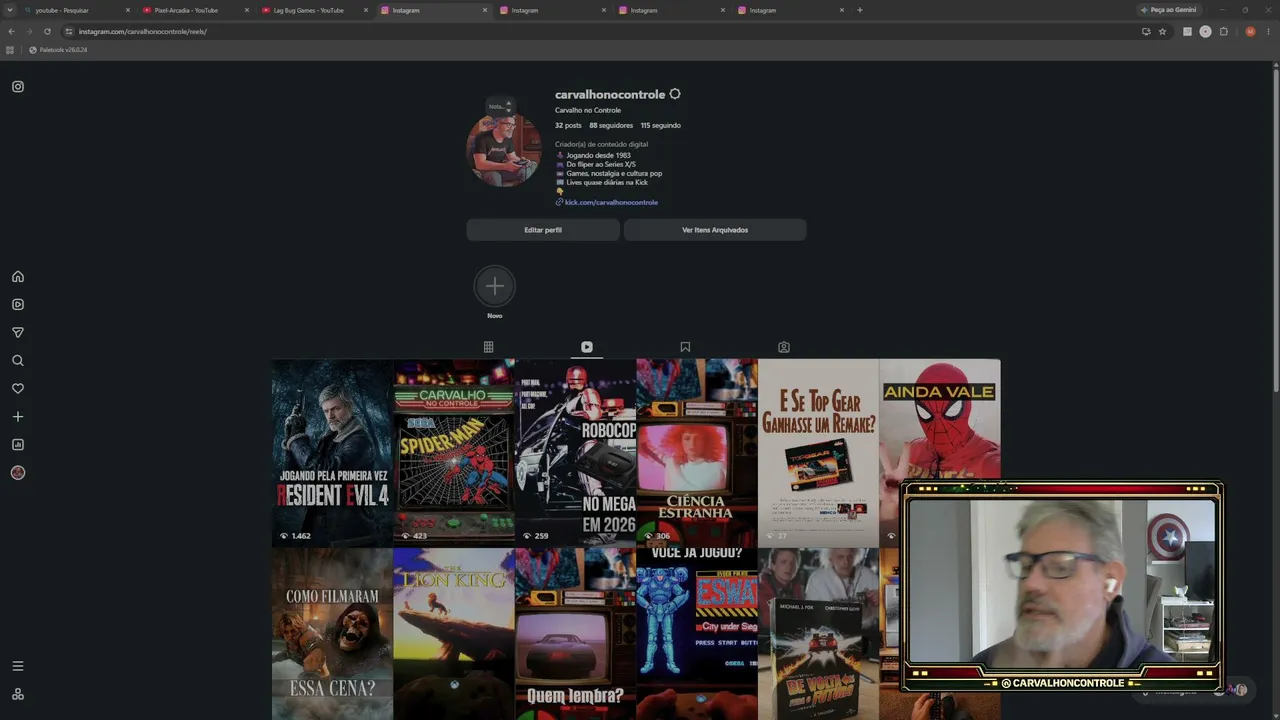Open a new browser tab
The width and height of the screenshot is (1280, 720).
[x=860, y=10]
